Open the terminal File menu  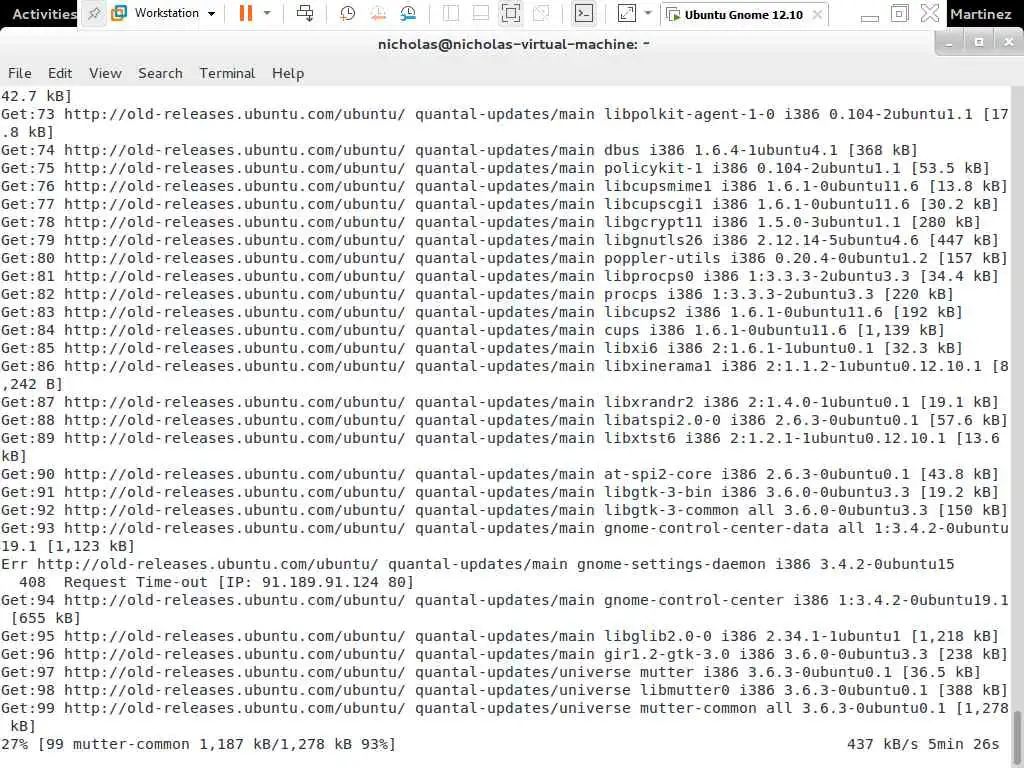pyautogui.click(x=20, y=73)
